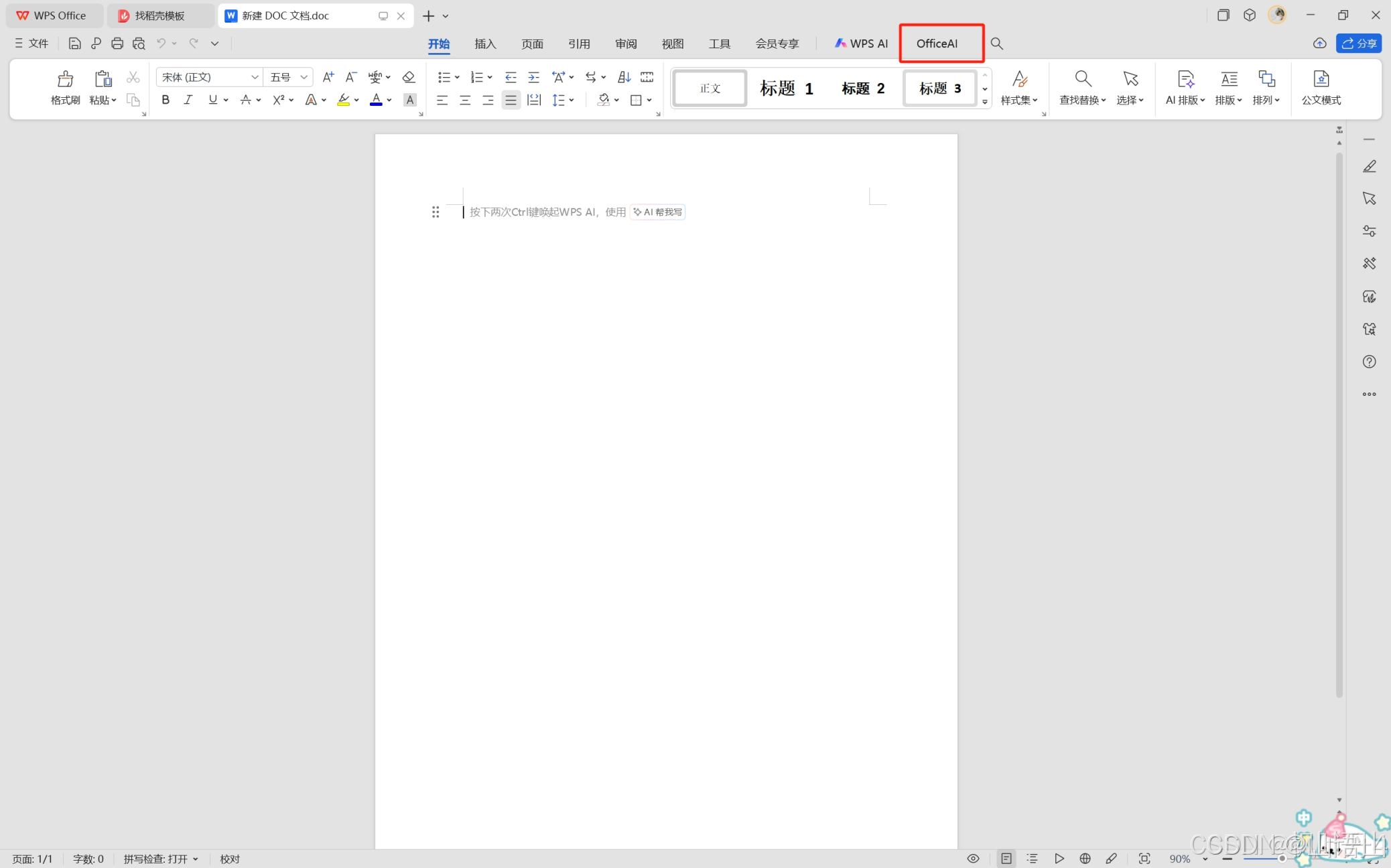Viewport: 1391px width, 868px height.
Task: Apply the 正文 body style
Action: coord(710,88)
